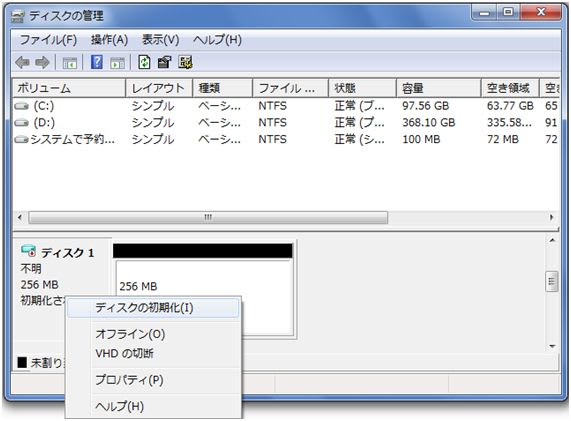571x421 pixels.
Task: Click the disk settings wizard toolbar icon
Action: pos(185,63)
